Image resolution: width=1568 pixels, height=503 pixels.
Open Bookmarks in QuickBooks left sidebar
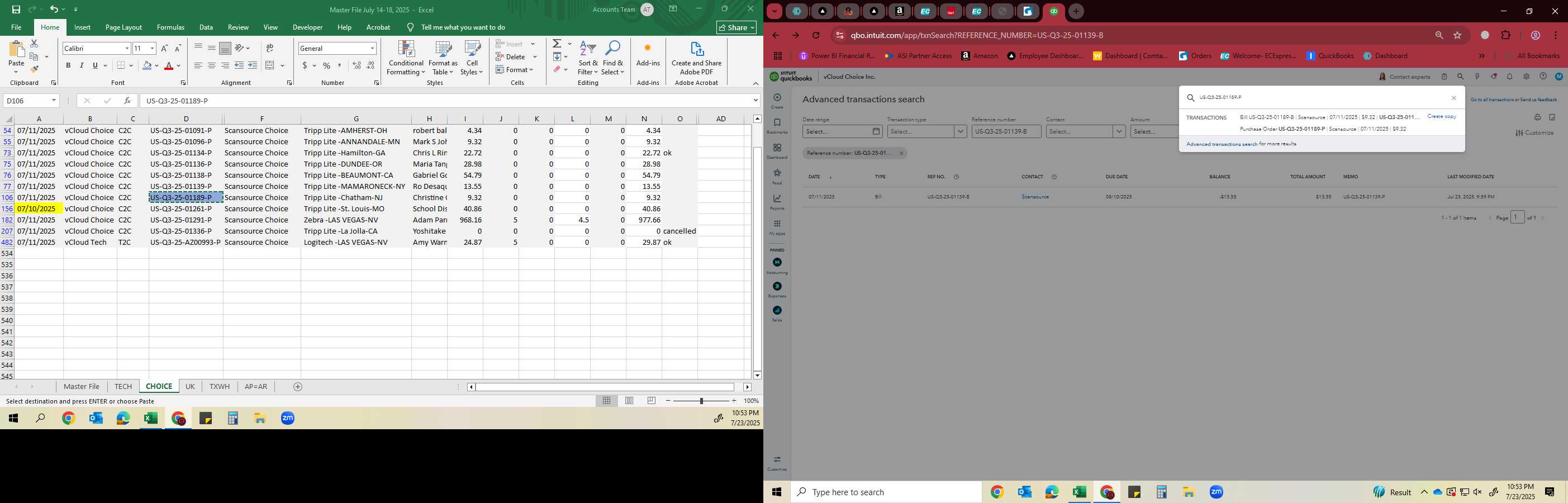[777, 125]
